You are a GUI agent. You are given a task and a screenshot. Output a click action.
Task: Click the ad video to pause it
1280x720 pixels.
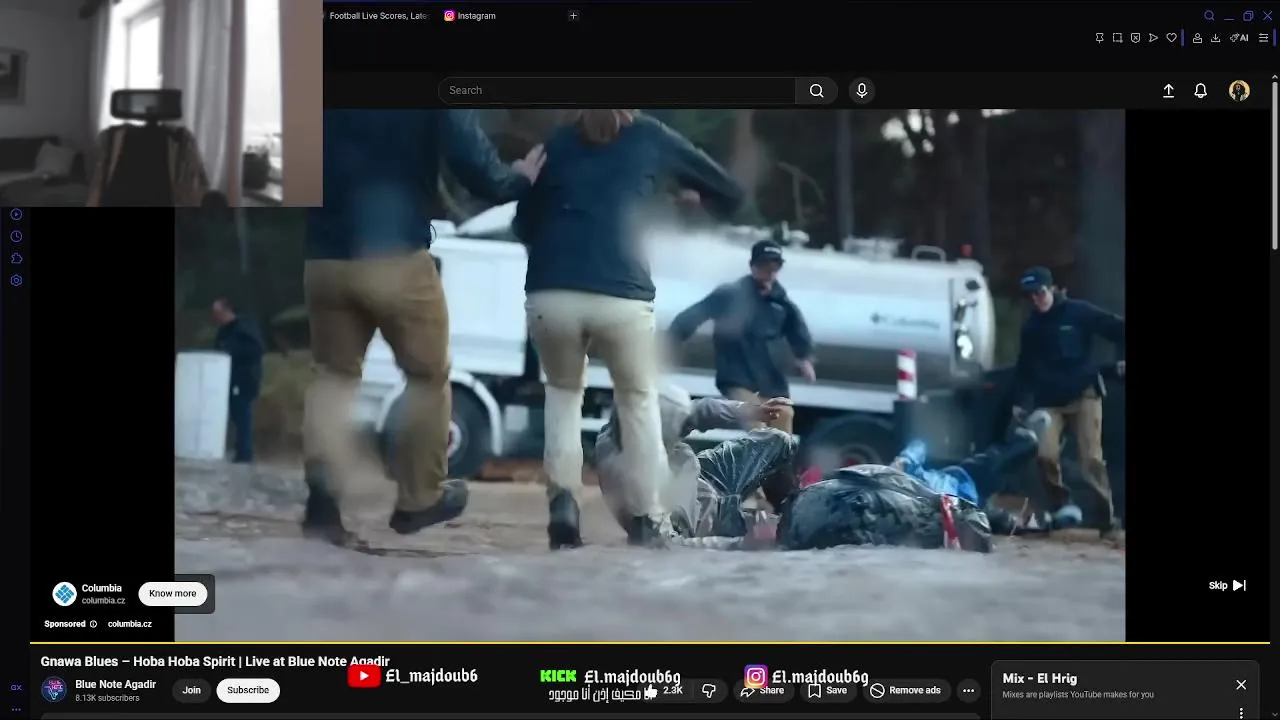650,375
